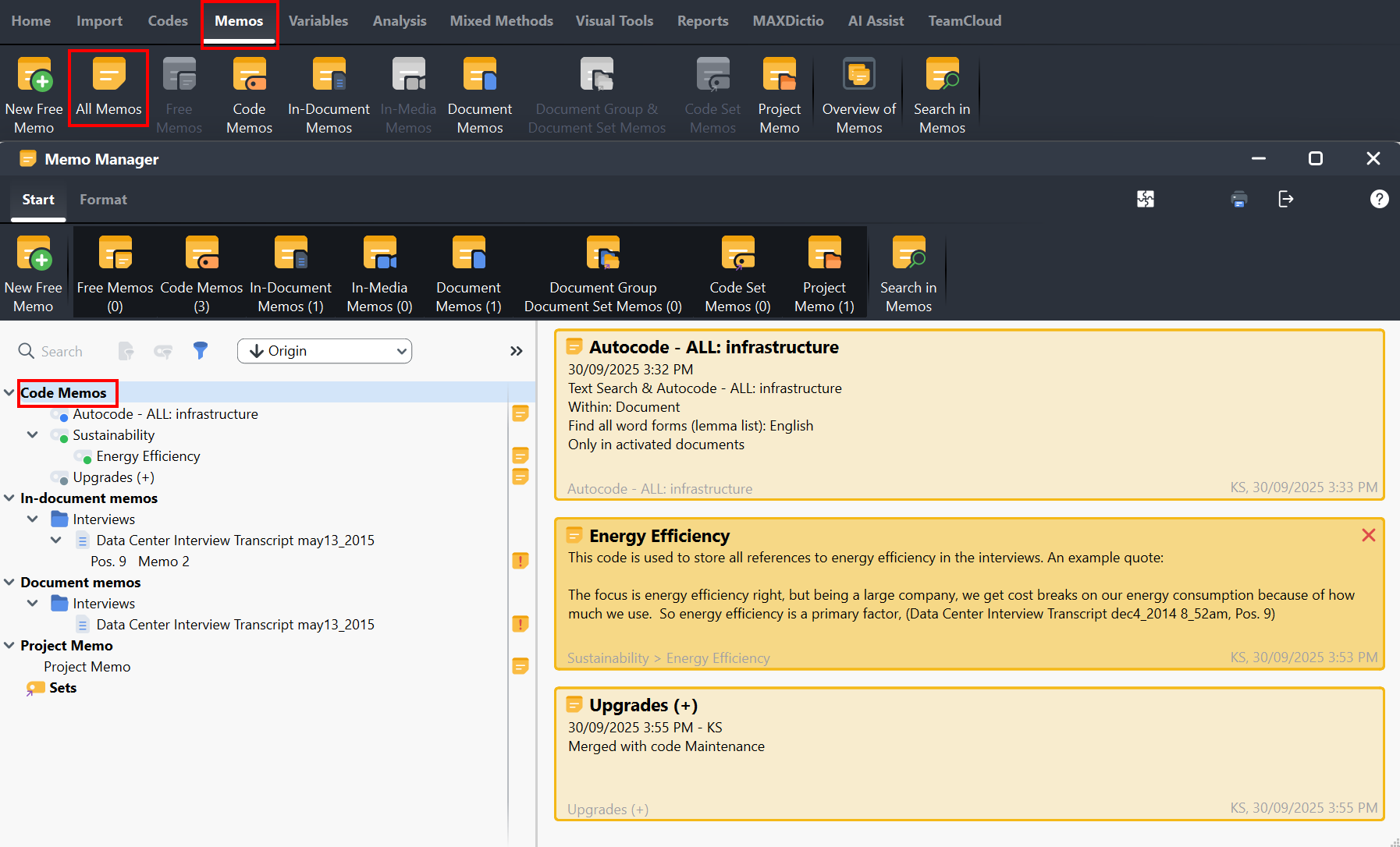Select Pos. 9 Memo 2 row
Screen dimensions: 1400x847
point(140,561)
